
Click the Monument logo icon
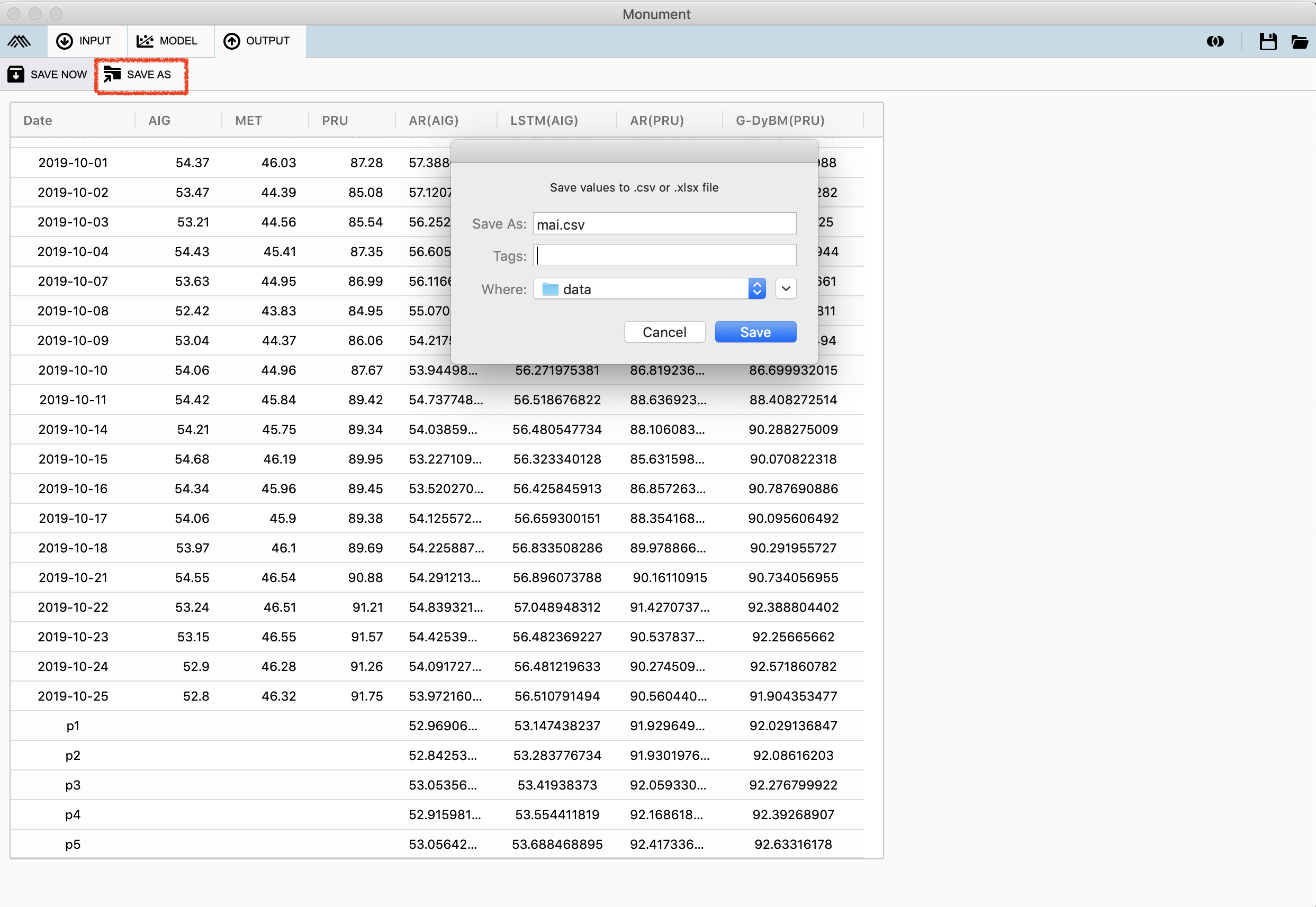[20, 41]
